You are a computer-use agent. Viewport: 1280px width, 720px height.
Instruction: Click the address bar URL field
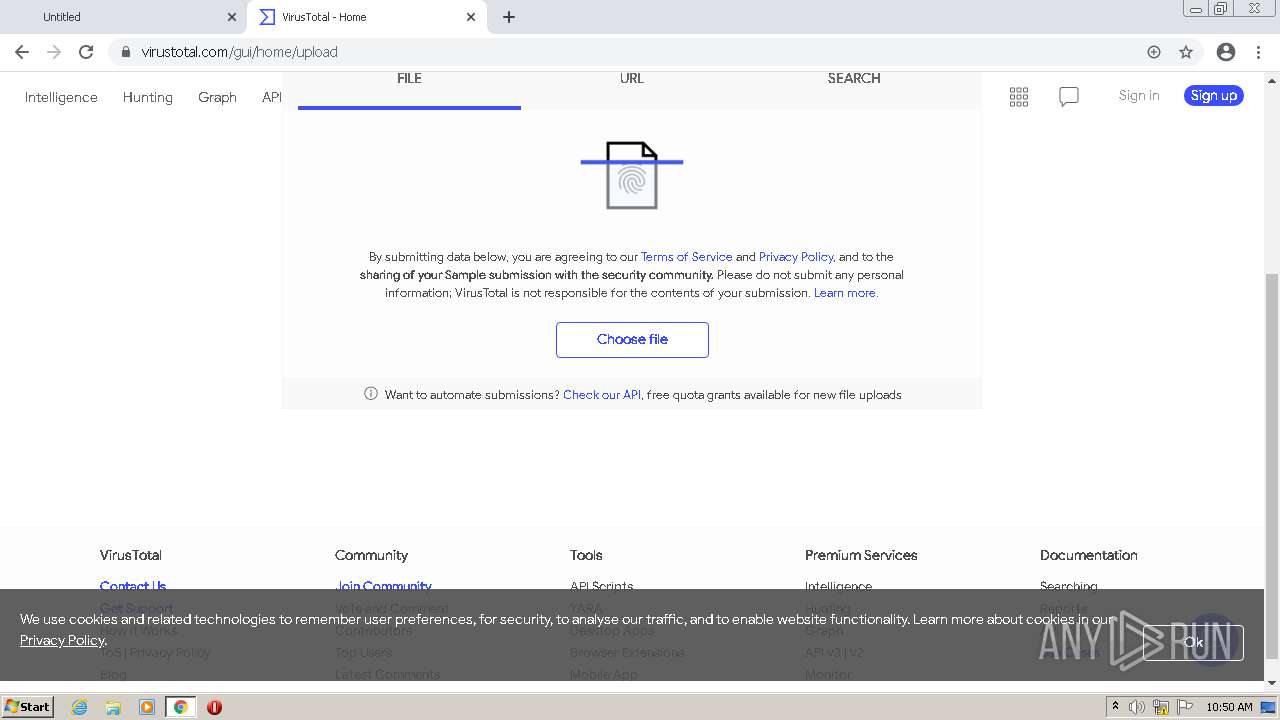tap(640, 52)
